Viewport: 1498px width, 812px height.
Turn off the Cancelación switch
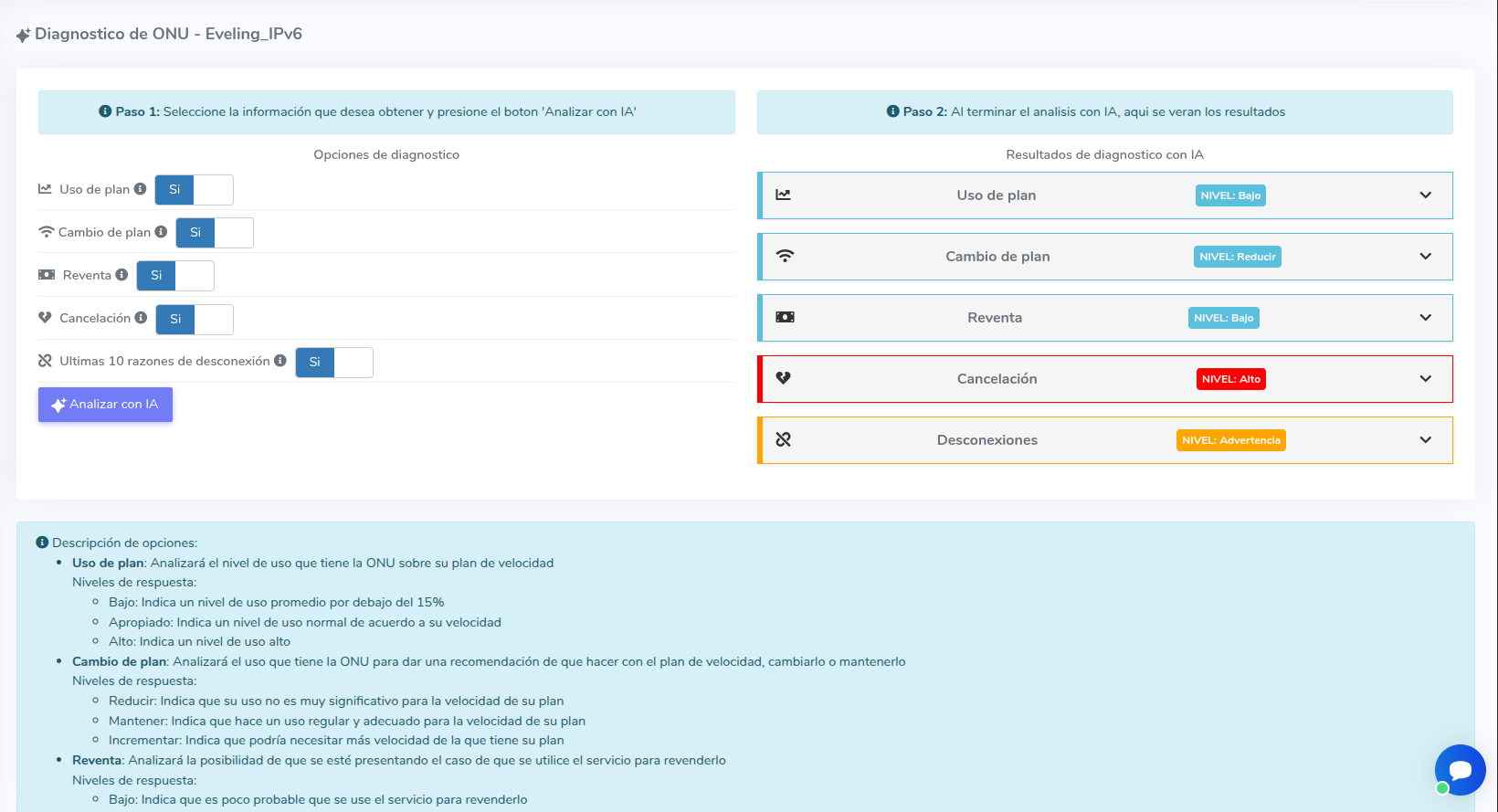[195, 319]
